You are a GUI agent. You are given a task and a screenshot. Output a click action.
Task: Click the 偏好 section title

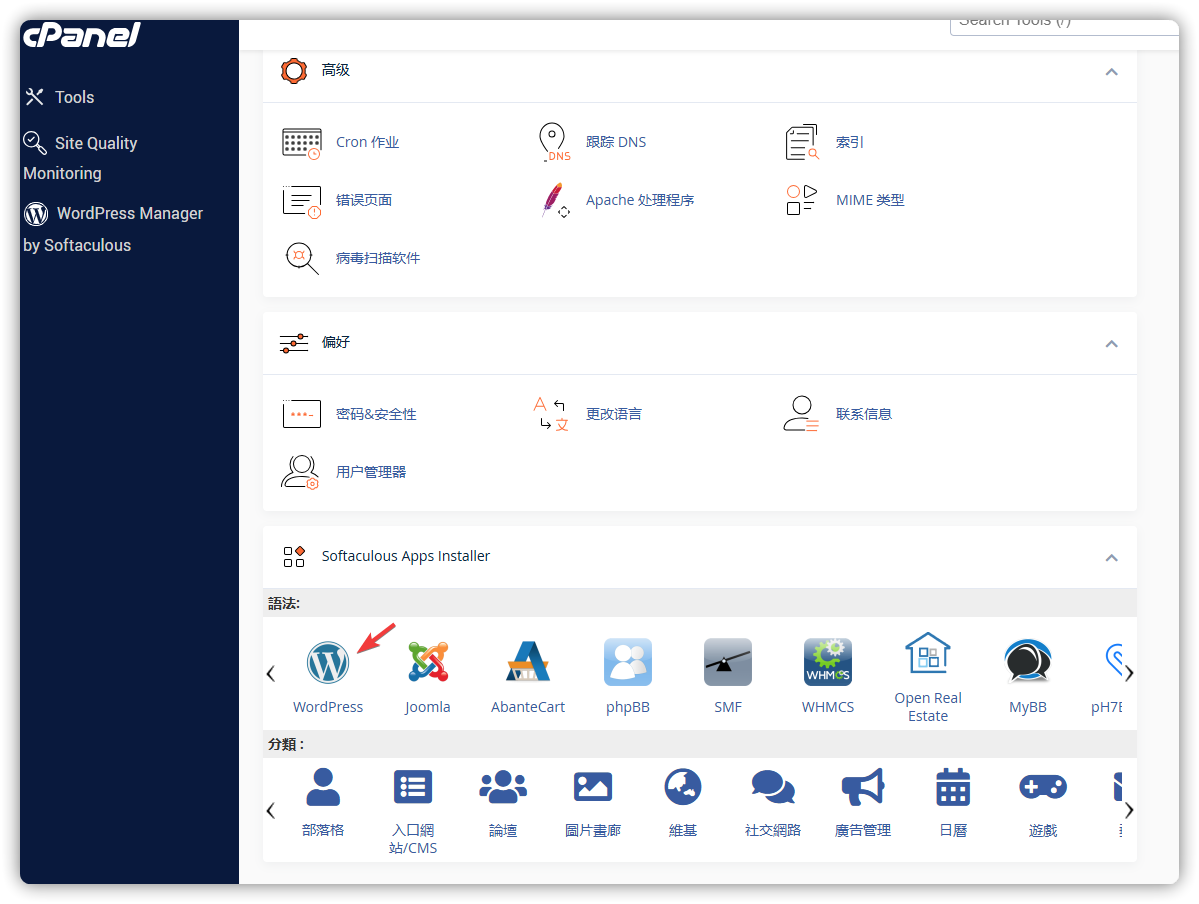[335, 342]
